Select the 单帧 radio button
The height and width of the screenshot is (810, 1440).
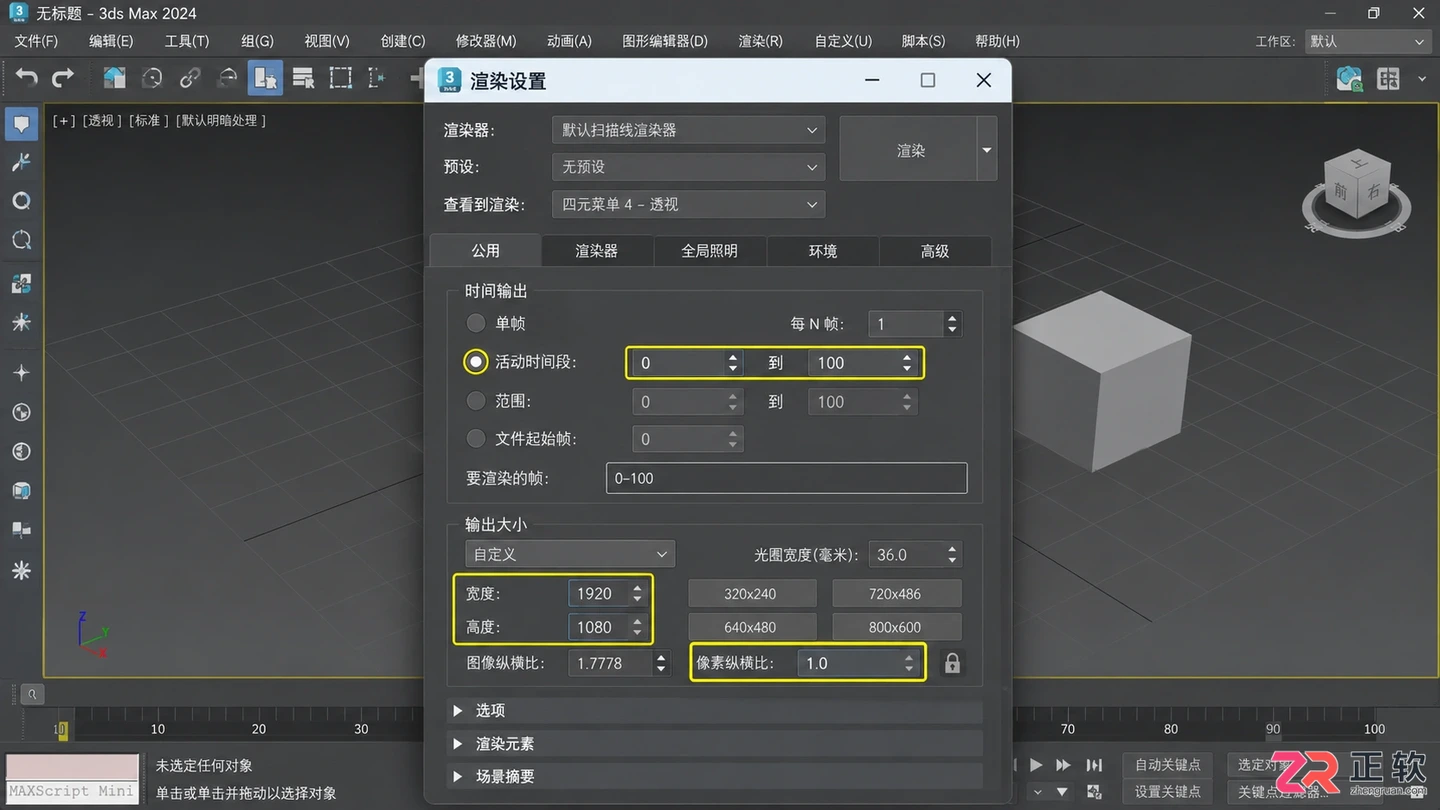[476, 323]
